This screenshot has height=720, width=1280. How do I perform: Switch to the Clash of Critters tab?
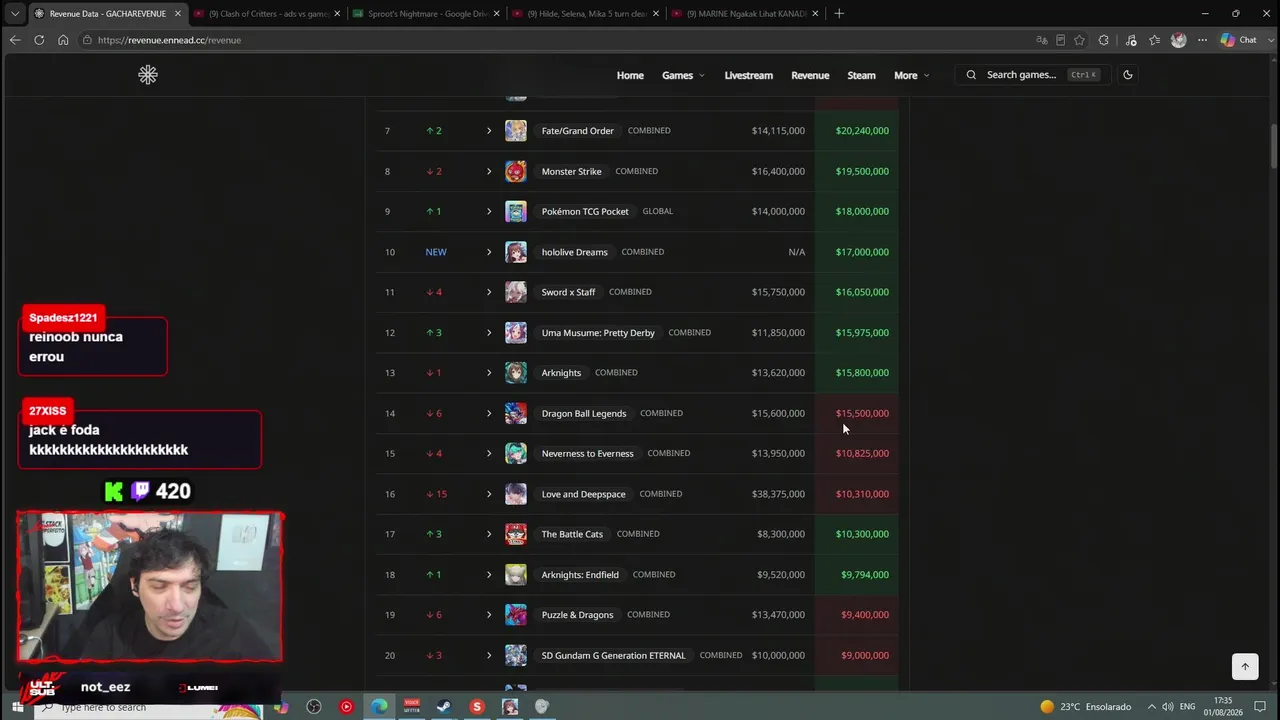point(268,14)
